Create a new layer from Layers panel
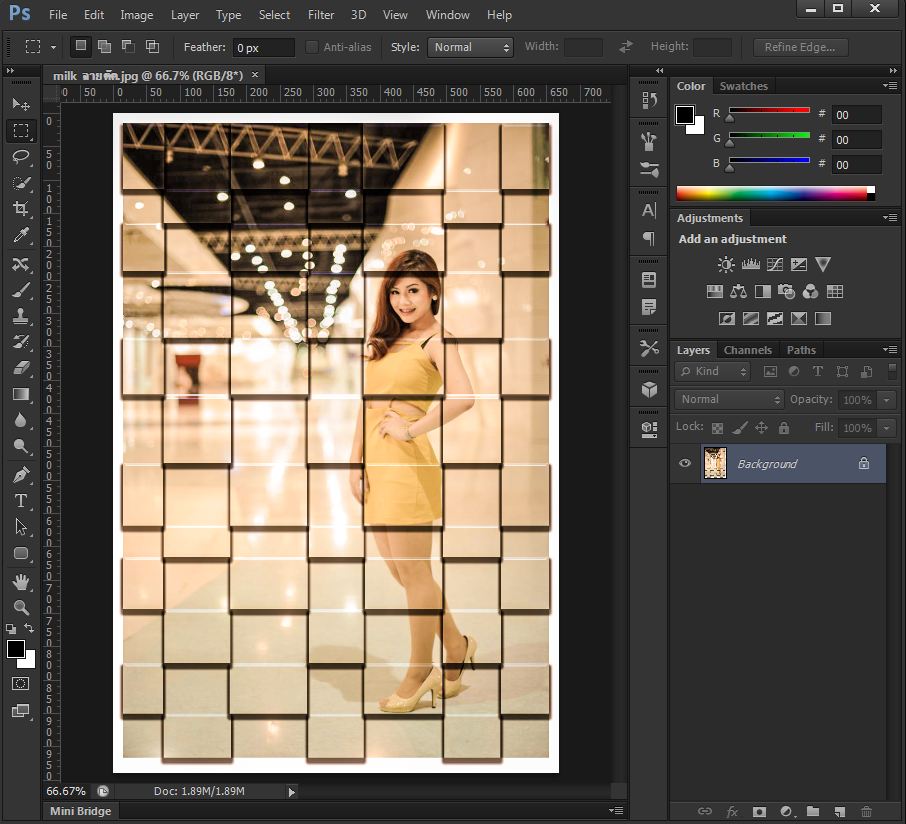This screenshot has height=824, width=906. tap(839, 811)
